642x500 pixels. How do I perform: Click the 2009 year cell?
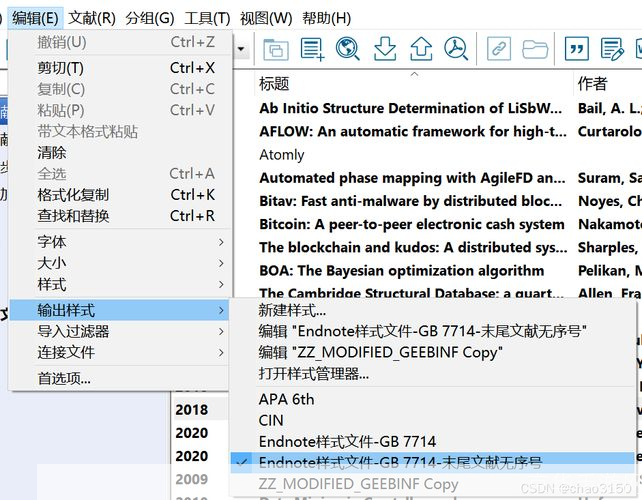coord(192,479)
